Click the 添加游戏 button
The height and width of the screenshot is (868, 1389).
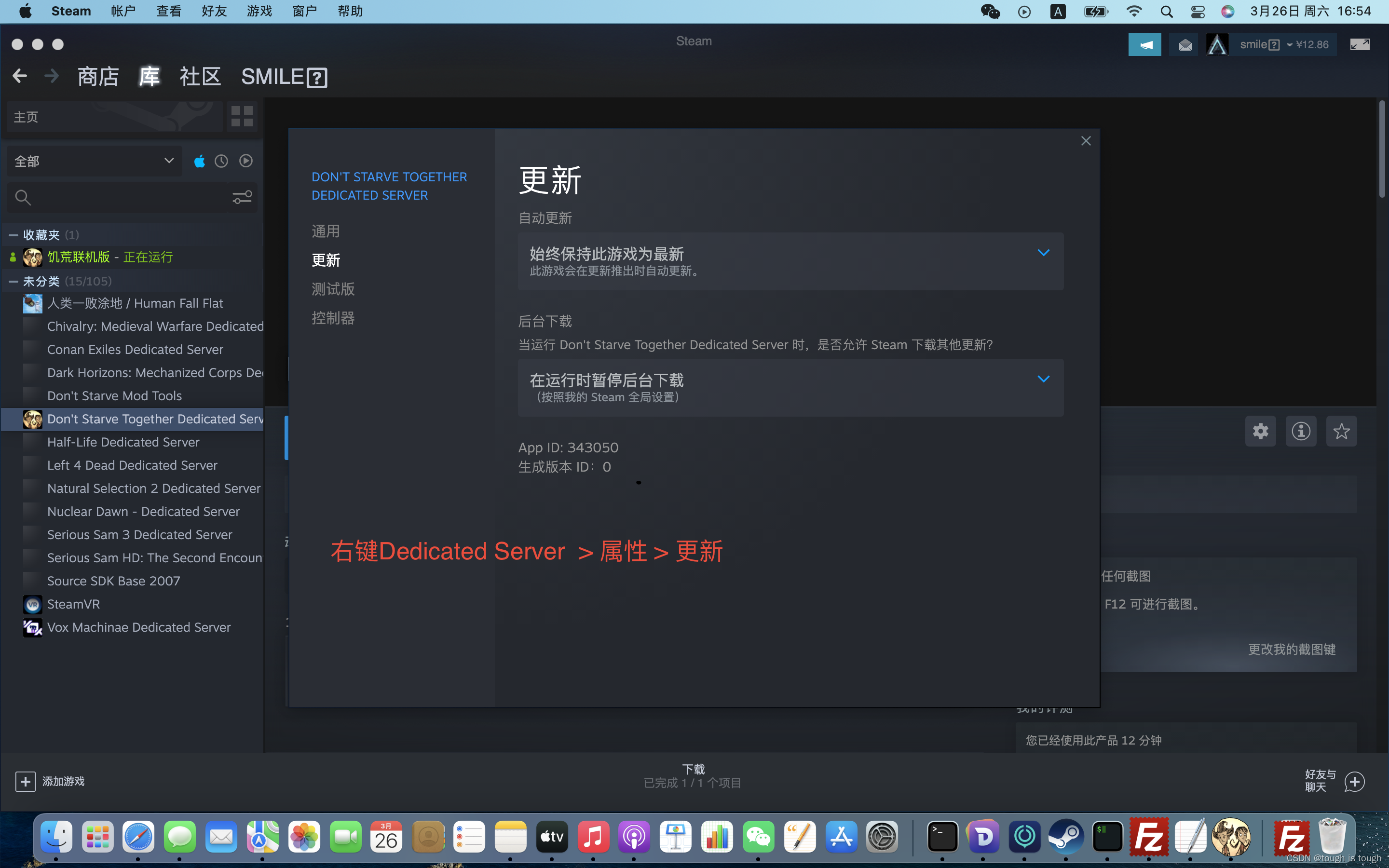tap(51, 781)
